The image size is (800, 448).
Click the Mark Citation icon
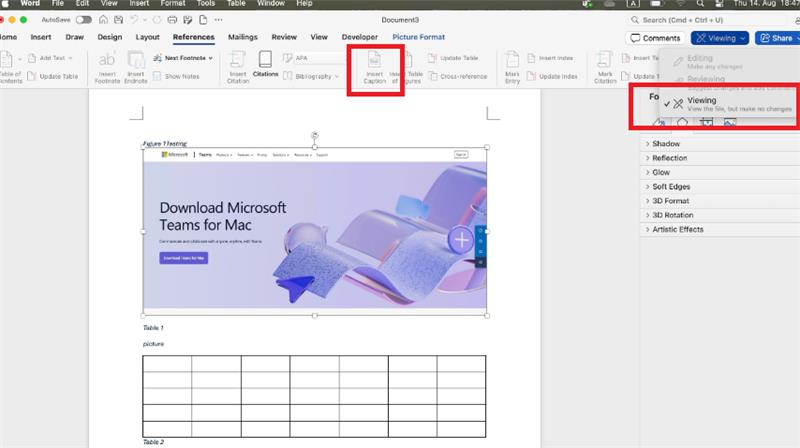pos(605,60)
